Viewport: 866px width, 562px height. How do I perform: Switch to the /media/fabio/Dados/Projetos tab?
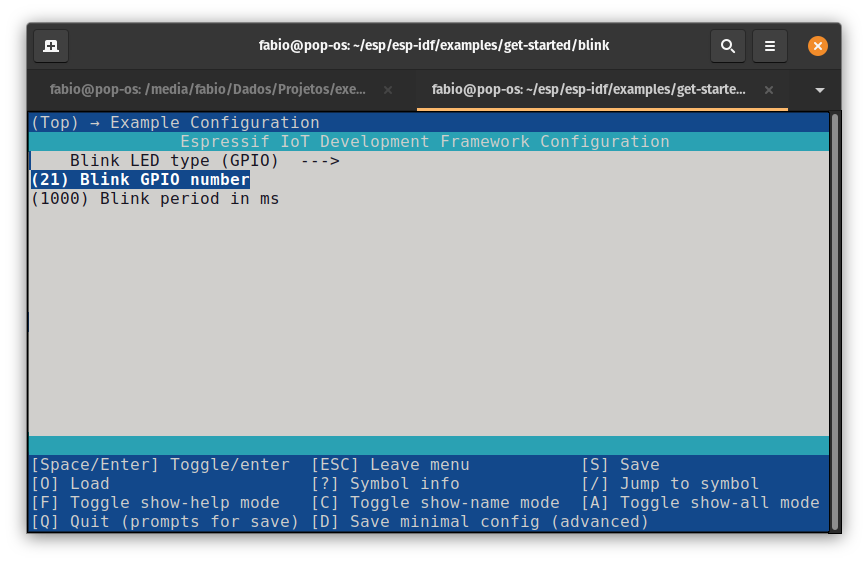pyautogui.click(x=207, y=89)
